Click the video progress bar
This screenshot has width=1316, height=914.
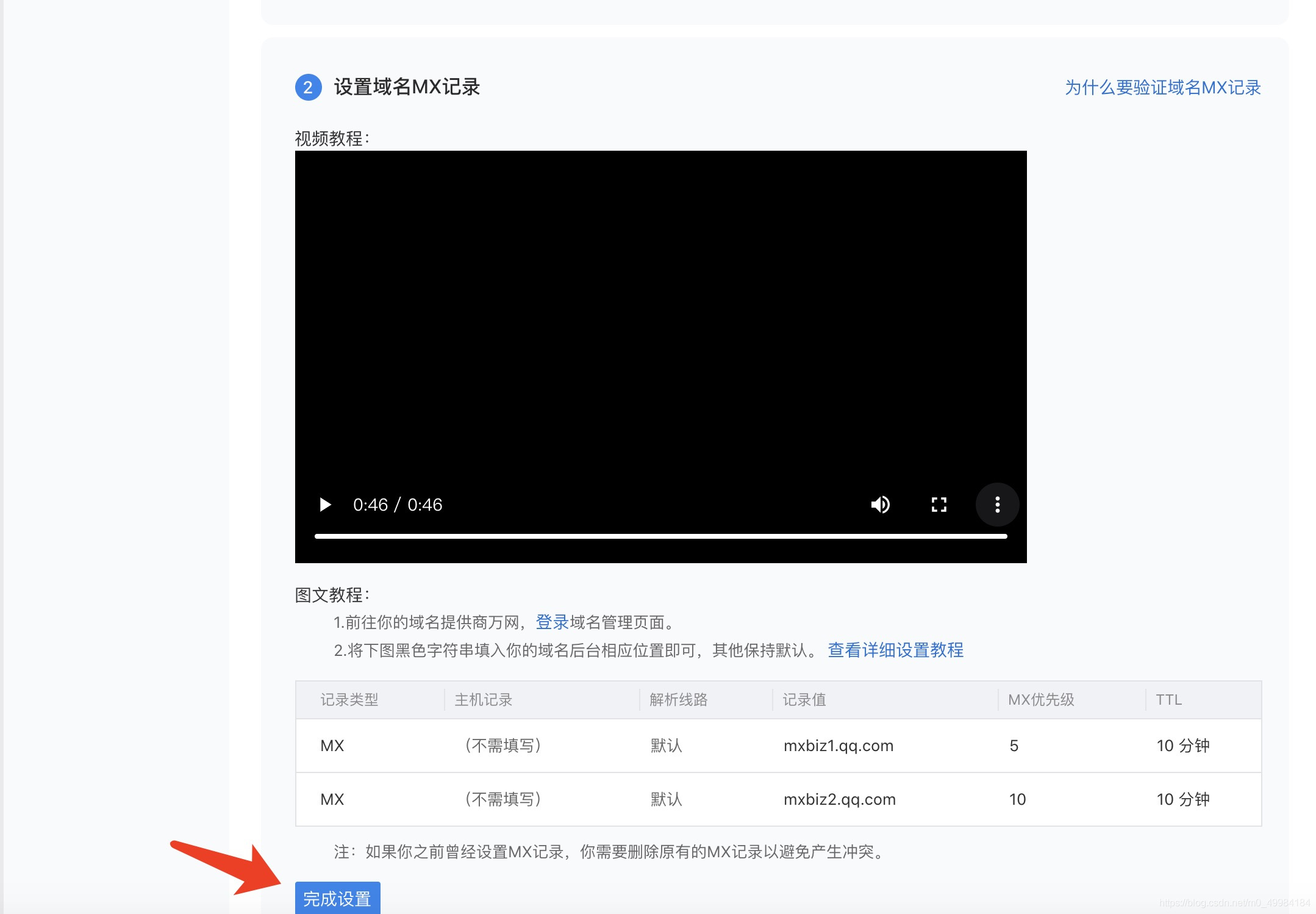660,536
